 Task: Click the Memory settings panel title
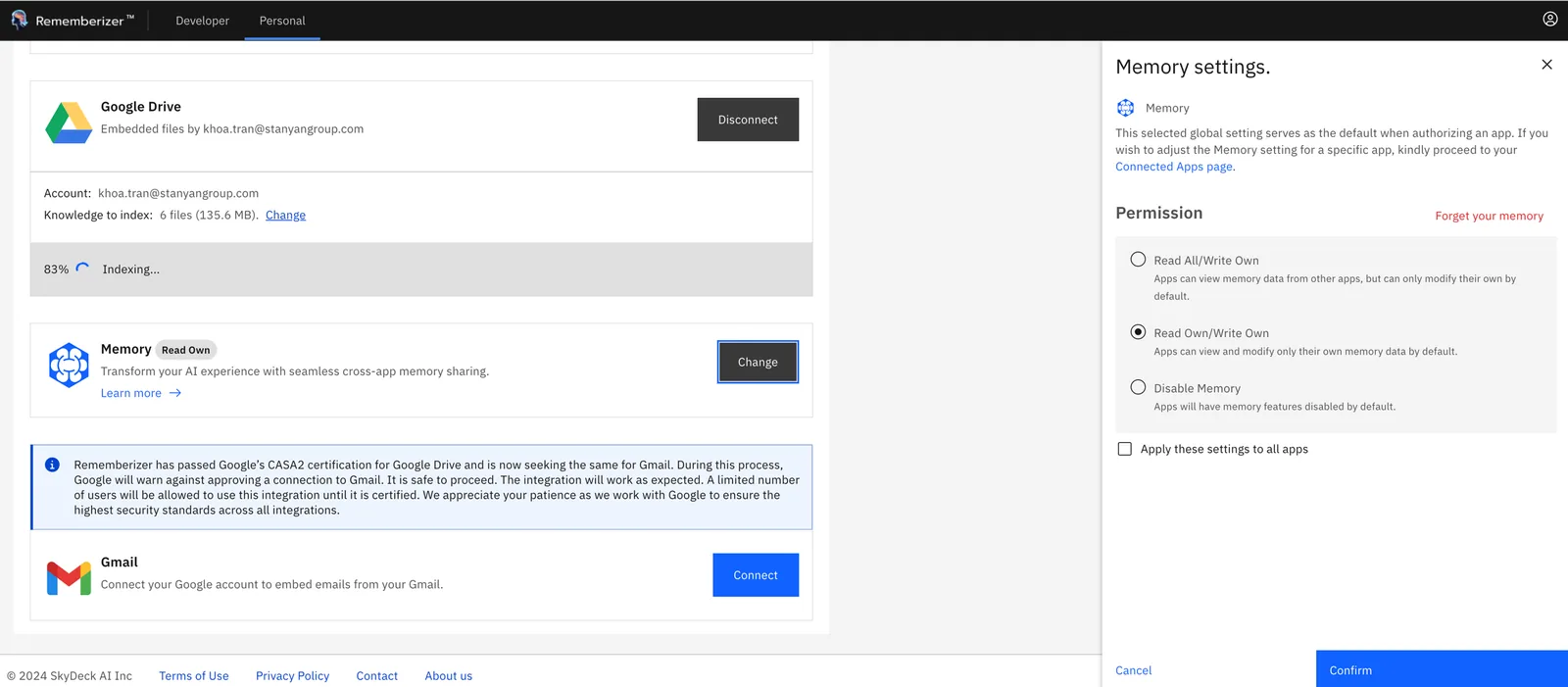click(x=1193, y=67)
